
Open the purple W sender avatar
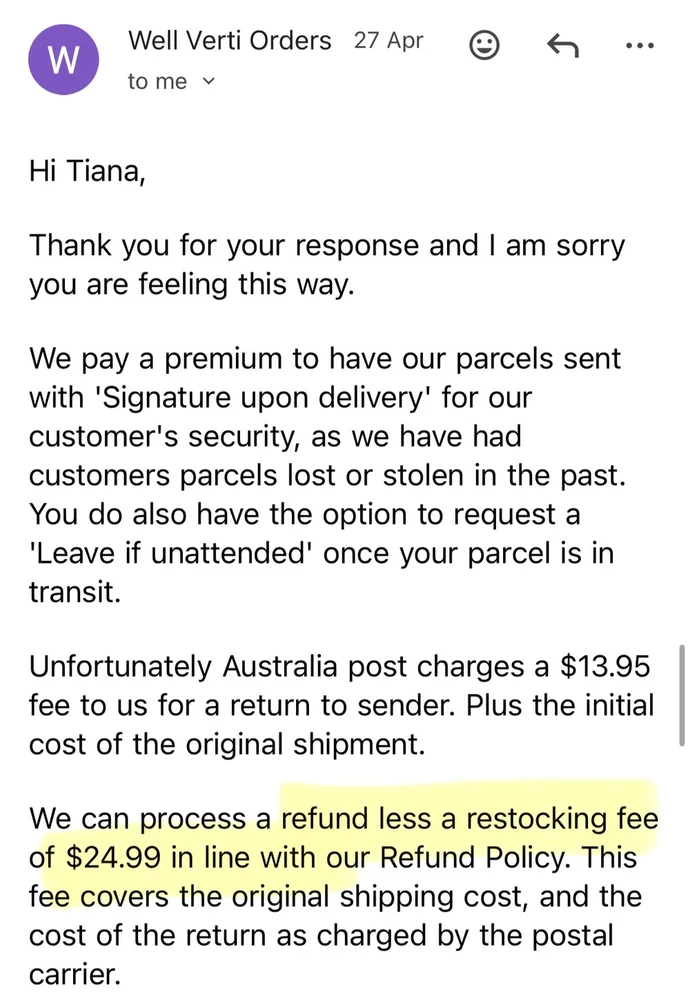(x=63, y=60)
